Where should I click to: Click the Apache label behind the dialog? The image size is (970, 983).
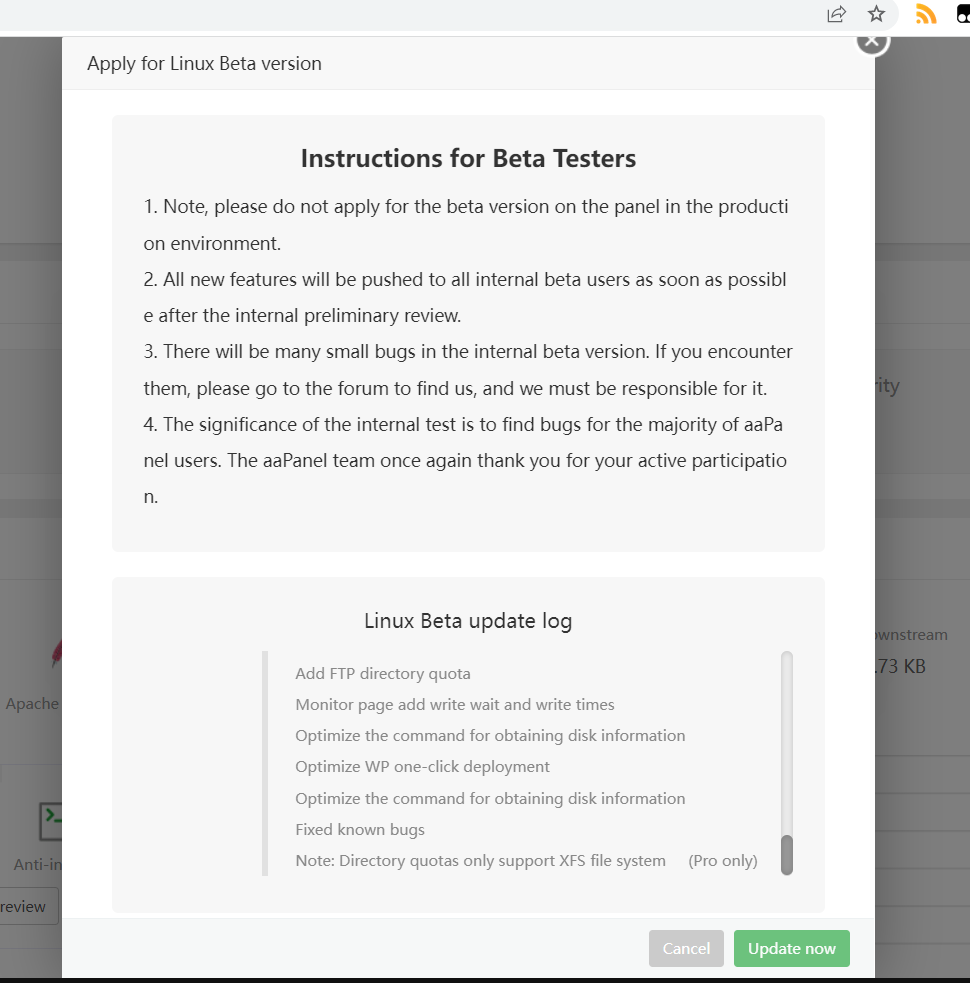pos(32,704)
